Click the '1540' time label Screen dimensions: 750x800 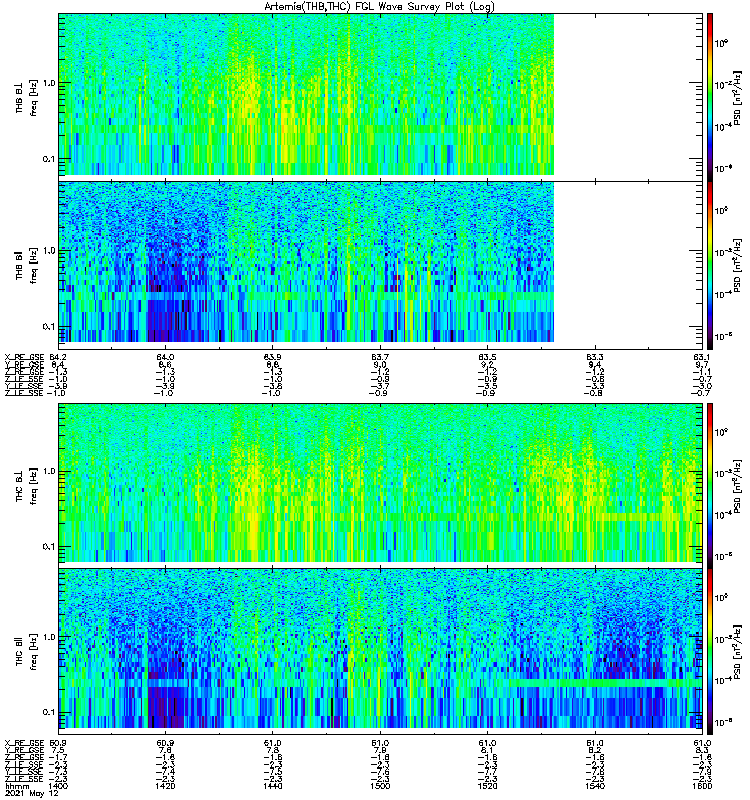coord(595,786)
